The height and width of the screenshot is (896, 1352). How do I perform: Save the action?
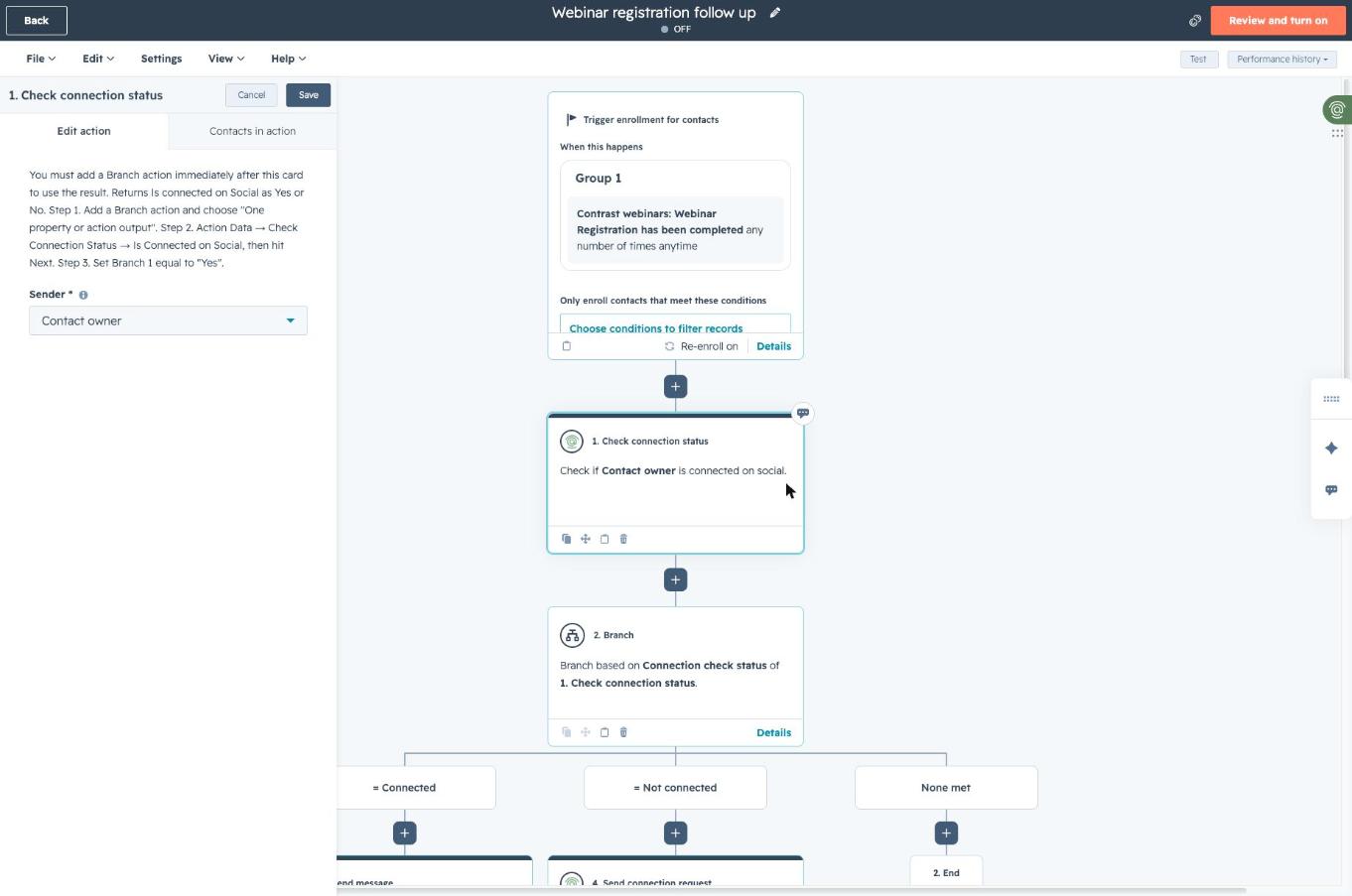pyautogui.click(x=309, y=95)
